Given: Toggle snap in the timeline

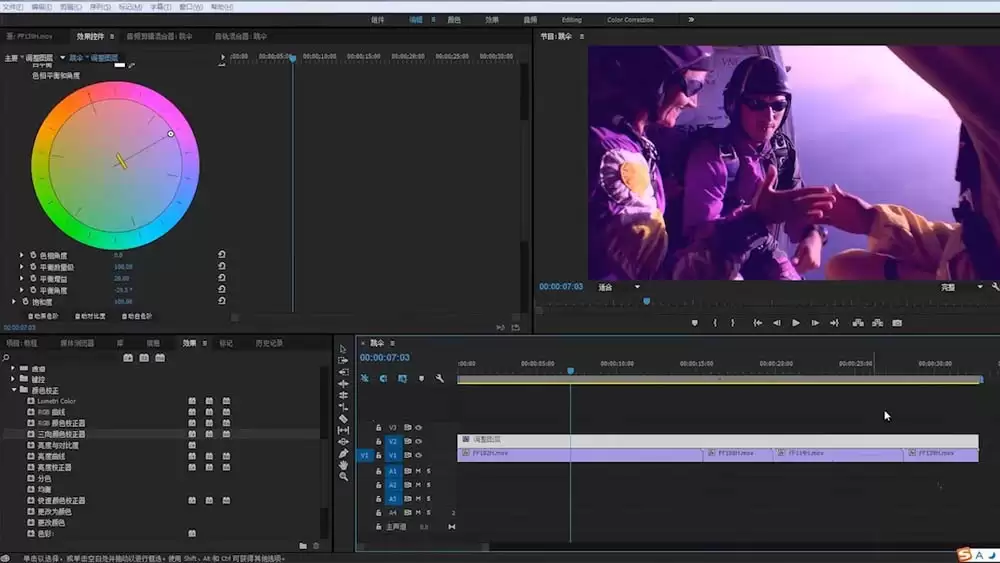Looking at the screenshot, I should [x=383, y=378].
